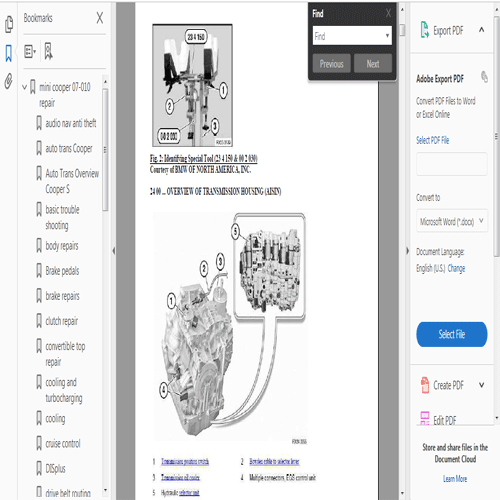Click the bookmark options list icon
This screenshot has height=500, width=500.
point(30,51)
